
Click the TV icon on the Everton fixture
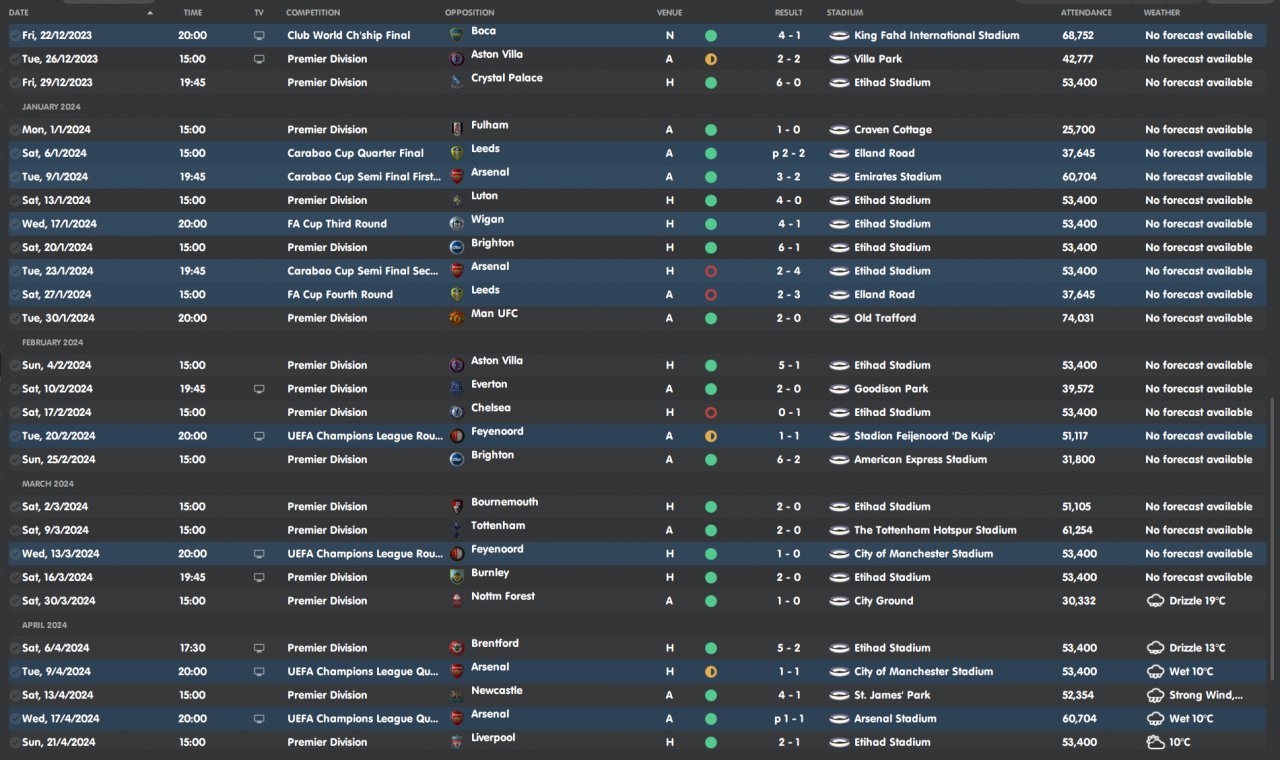coord(259,389)
